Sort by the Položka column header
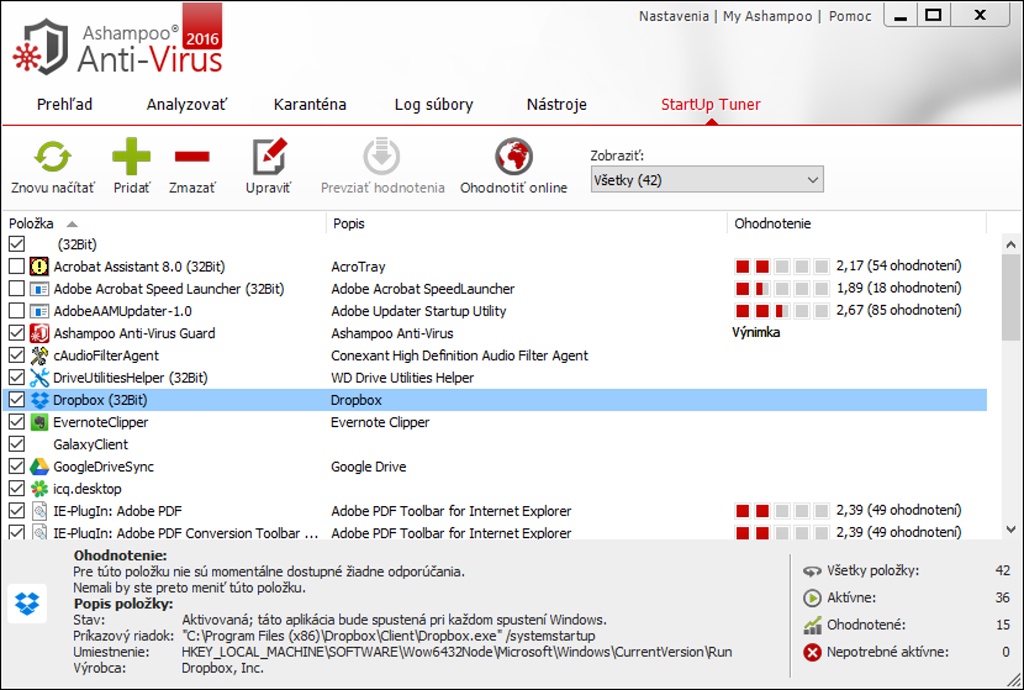1024x690 pixels. pyautogui.click(x=31, y=224)
